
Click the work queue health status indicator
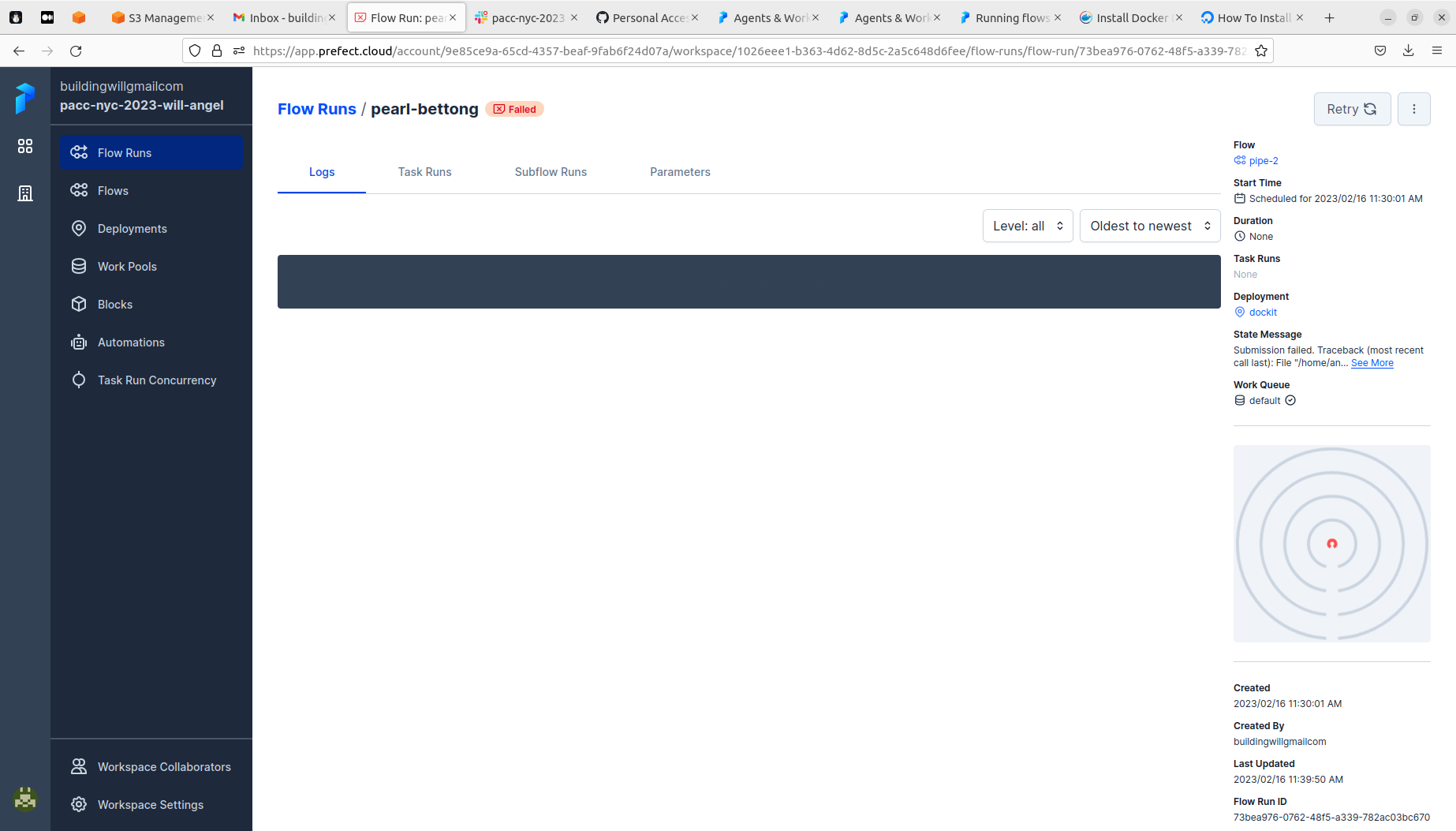(x=1290, y=400)
